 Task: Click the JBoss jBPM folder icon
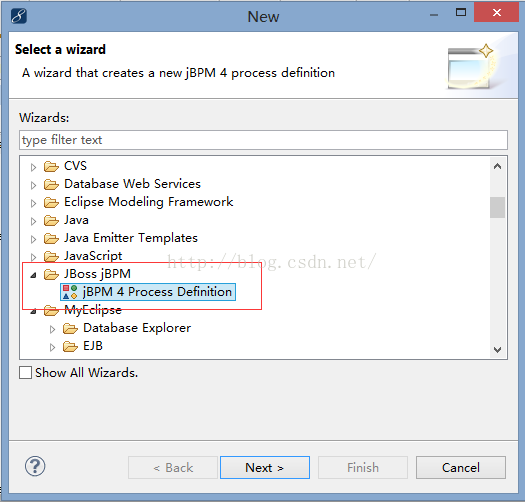pos(51,275)
